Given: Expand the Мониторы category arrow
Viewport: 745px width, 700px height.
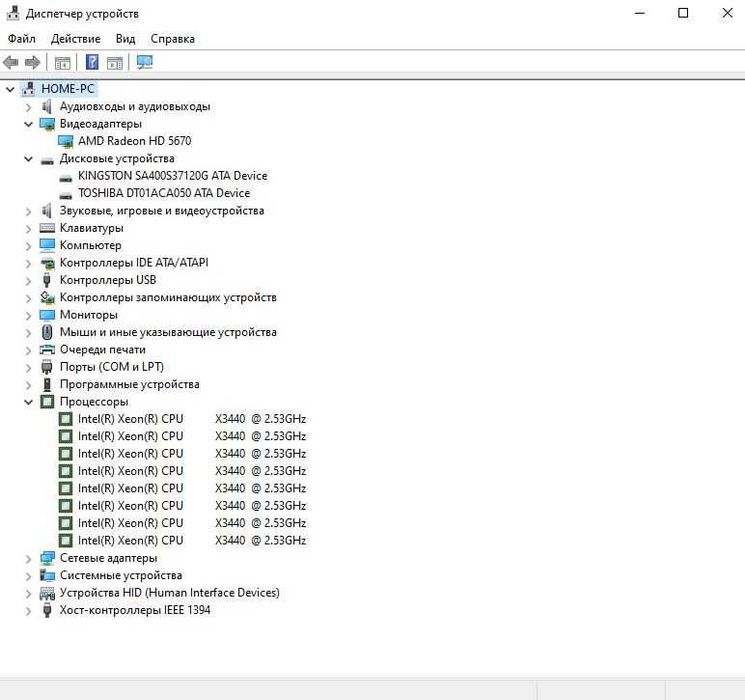Looking at the screenshot, I should pyautogui.click(x=29, y=316).
